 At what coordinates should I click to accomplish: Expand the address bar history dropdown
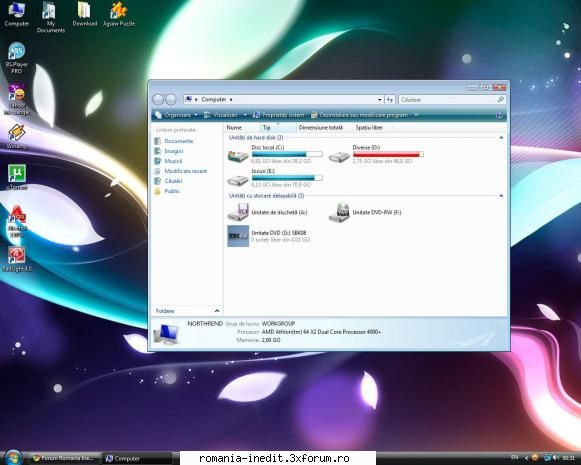379,99
